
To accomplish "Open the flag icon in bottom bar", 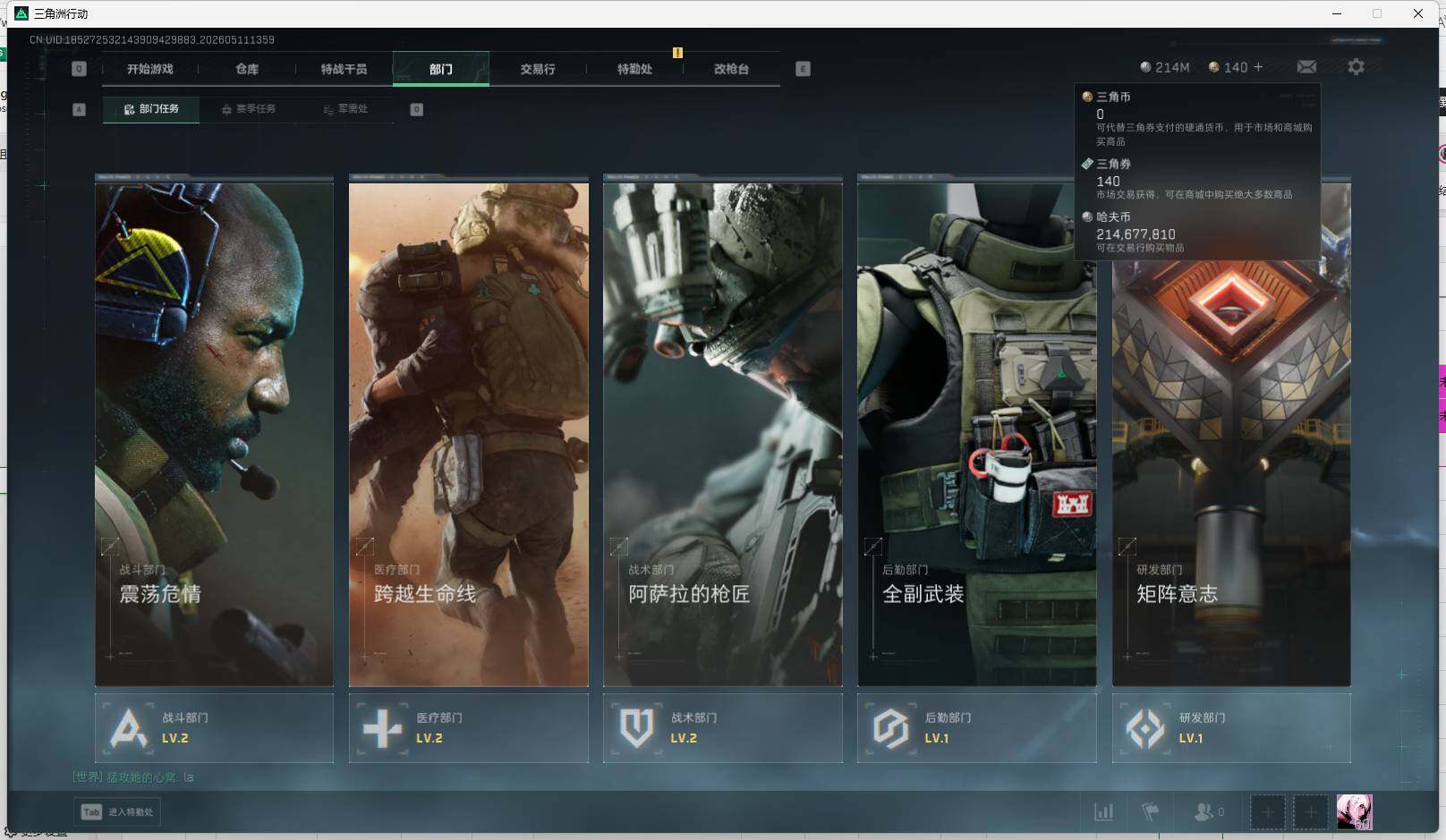I will coord(1151,812).
